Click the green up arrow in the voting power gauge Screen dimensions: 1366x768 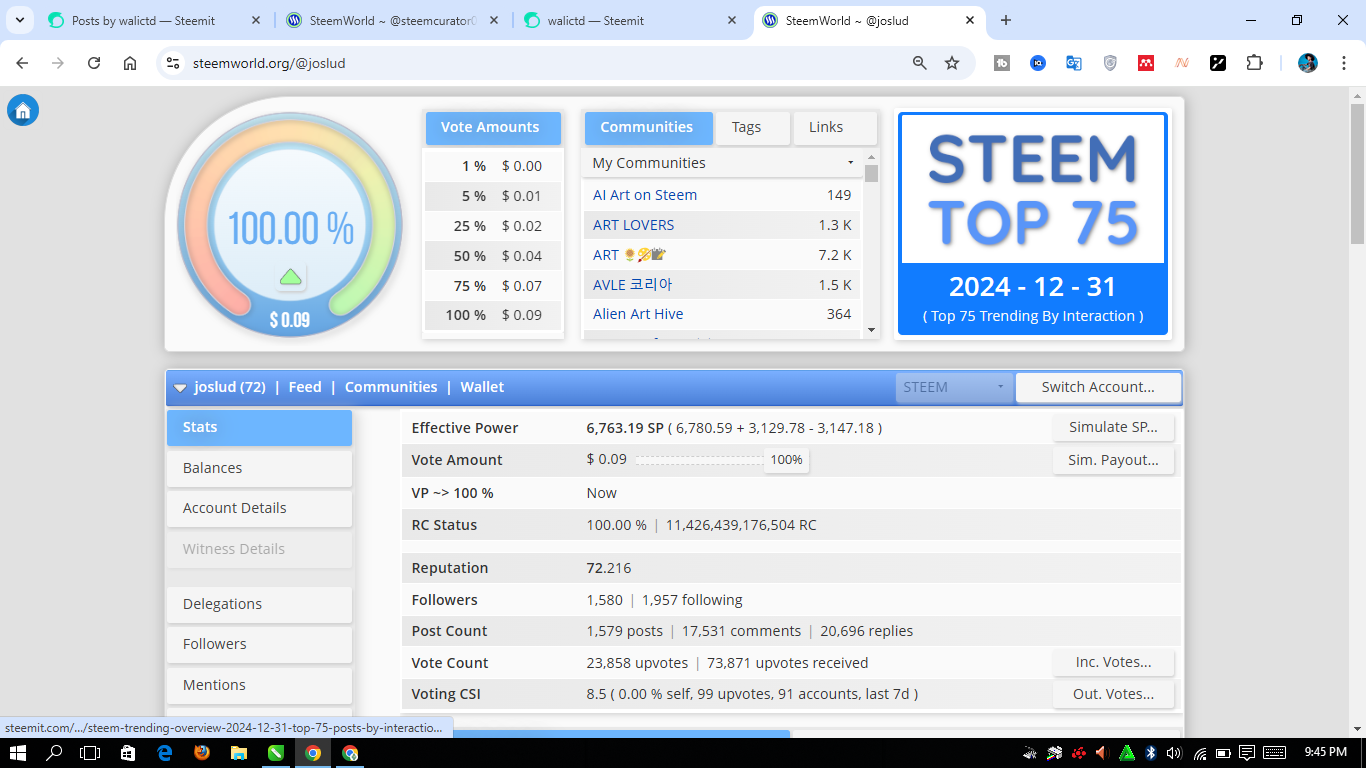pyautogui.click(x=291, y=277)
